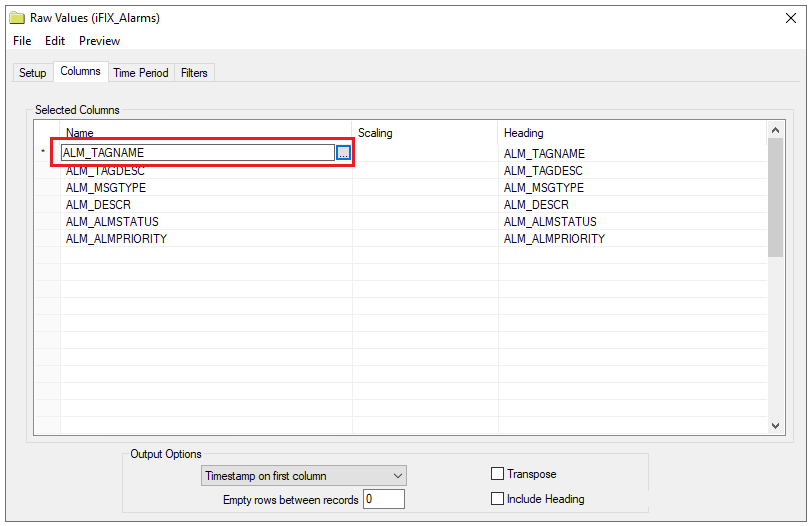Screen dimensions: 809x526
Task: Click the scroll down arrow of columns list
Action: pos(775,426)
